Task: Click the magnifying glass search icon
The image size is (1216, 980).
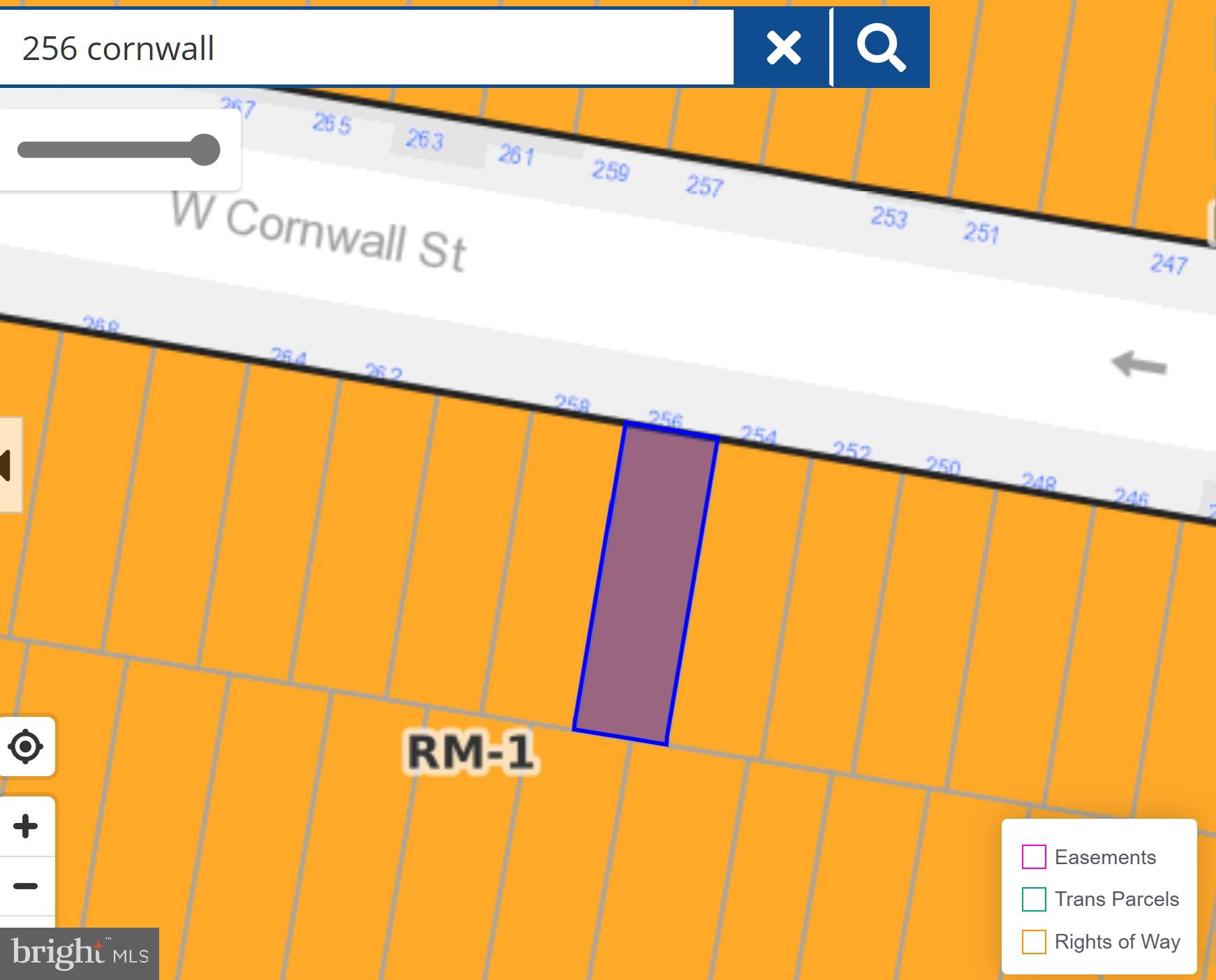Action: coord(881,48)
